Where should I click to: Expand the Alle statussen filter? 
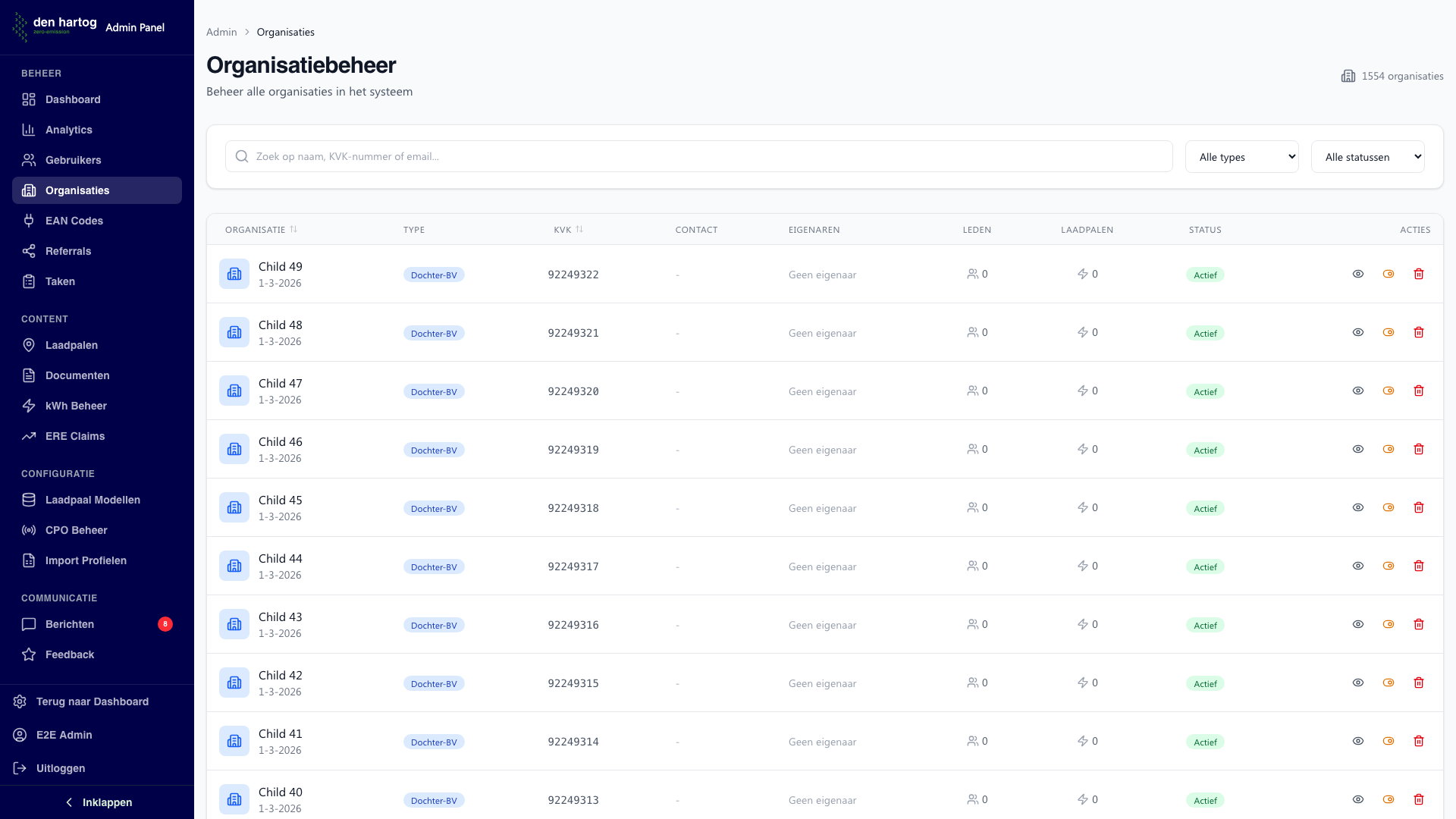pos(1367,157)
